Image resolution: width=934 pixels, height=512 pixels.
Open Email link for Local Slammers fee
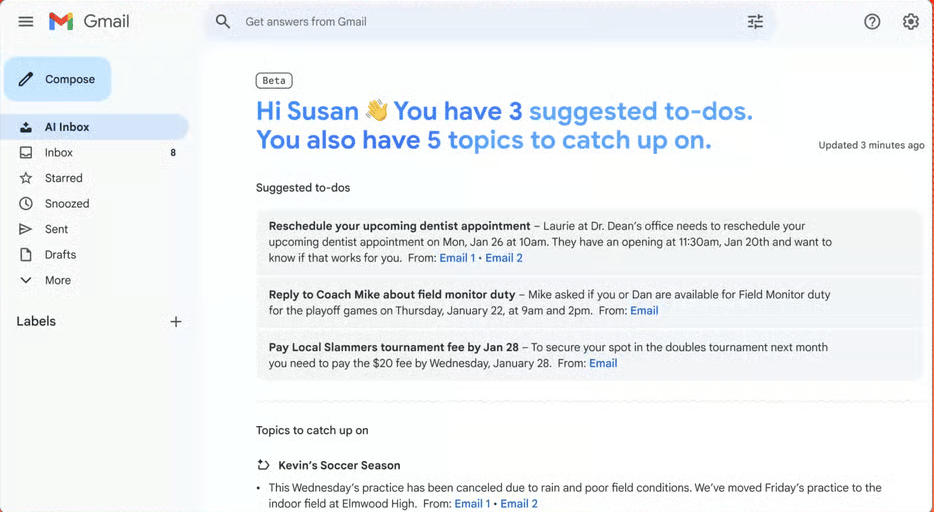[603, 363]
